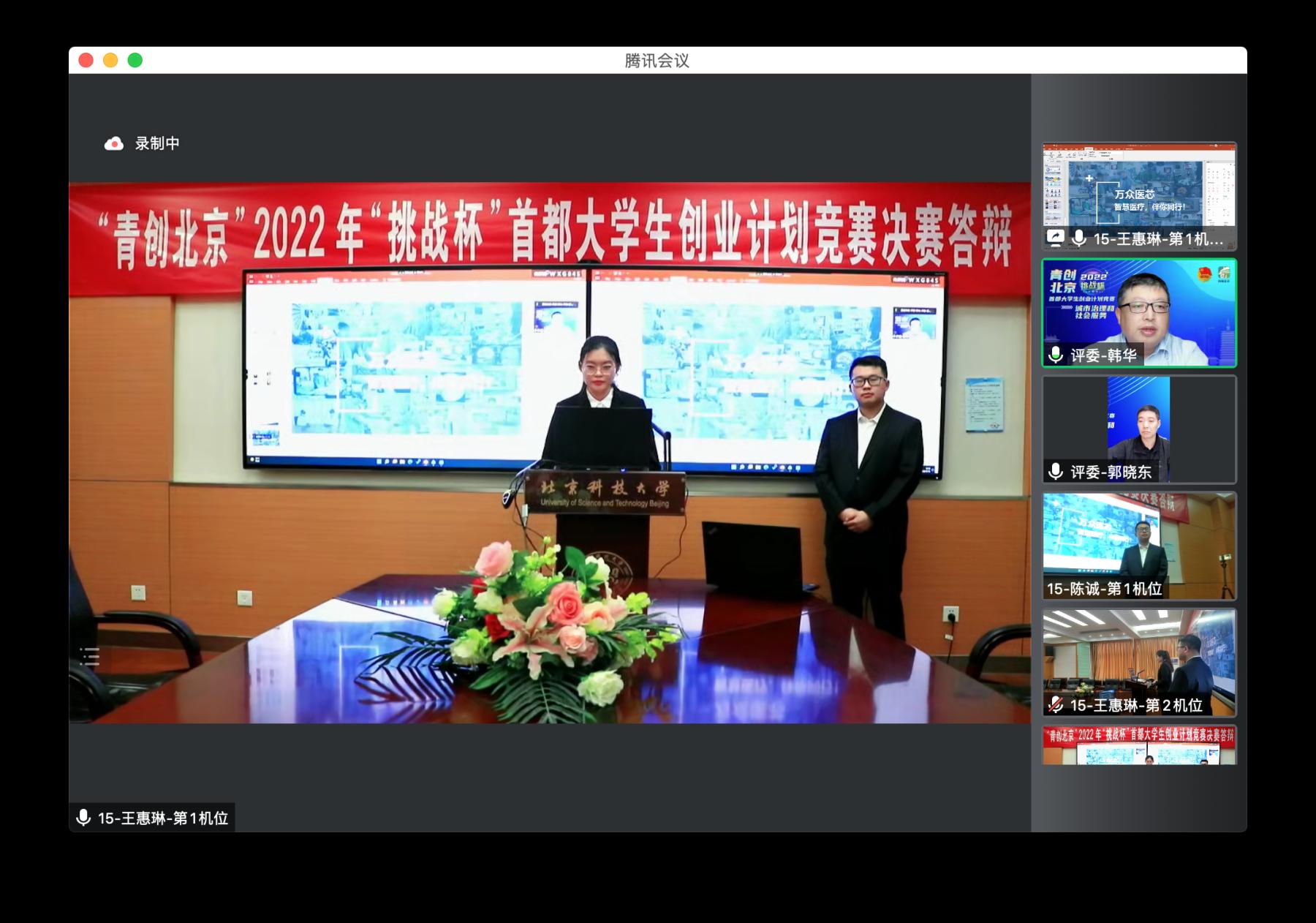Click the 录制中 recording status text
The height and width of the screenshot is (923, 1316).
click(157, 143)
